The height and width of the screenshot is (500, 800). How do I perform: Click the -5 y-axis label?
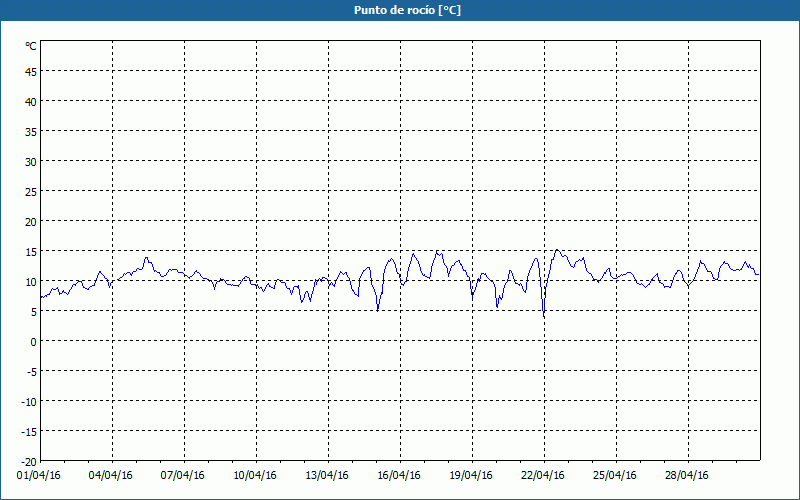pos(32,372)
